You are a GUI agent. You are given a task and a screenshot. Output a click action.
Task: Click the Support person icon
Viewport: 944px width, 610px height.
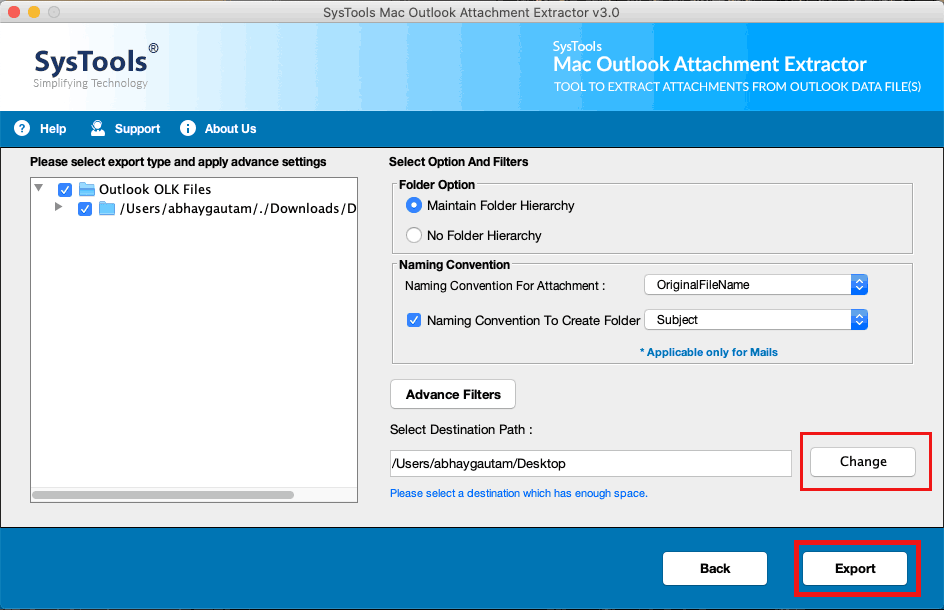pyautogui.click(x=98, y=128)
